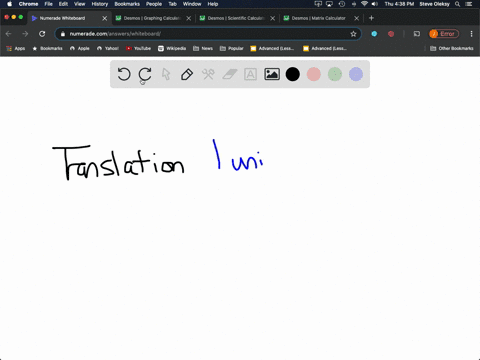Open the People menu
This screenshot has height=360, width=480.
[x=154, y=4]
